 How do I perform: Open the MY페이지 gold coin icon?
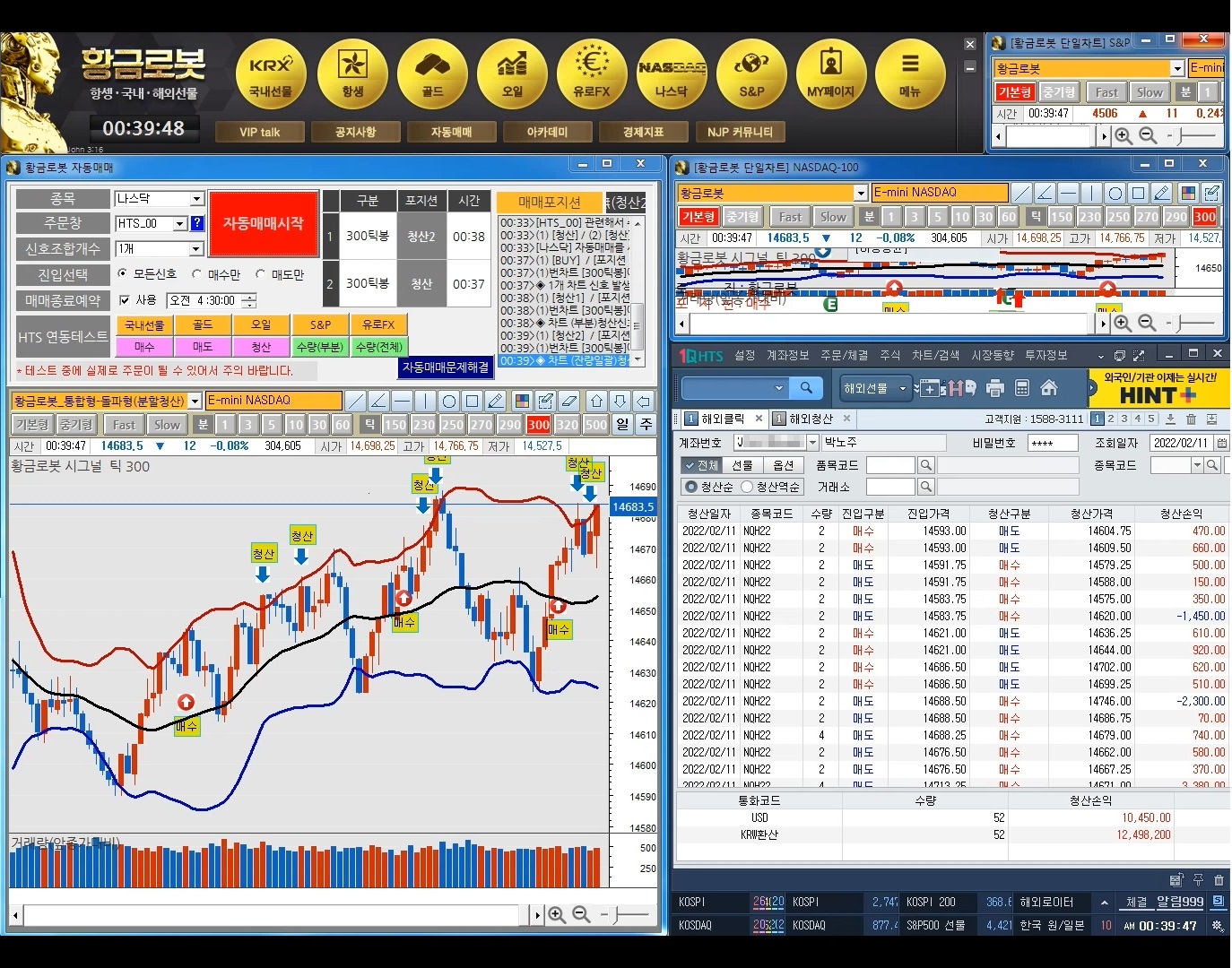tap(831, 73)
